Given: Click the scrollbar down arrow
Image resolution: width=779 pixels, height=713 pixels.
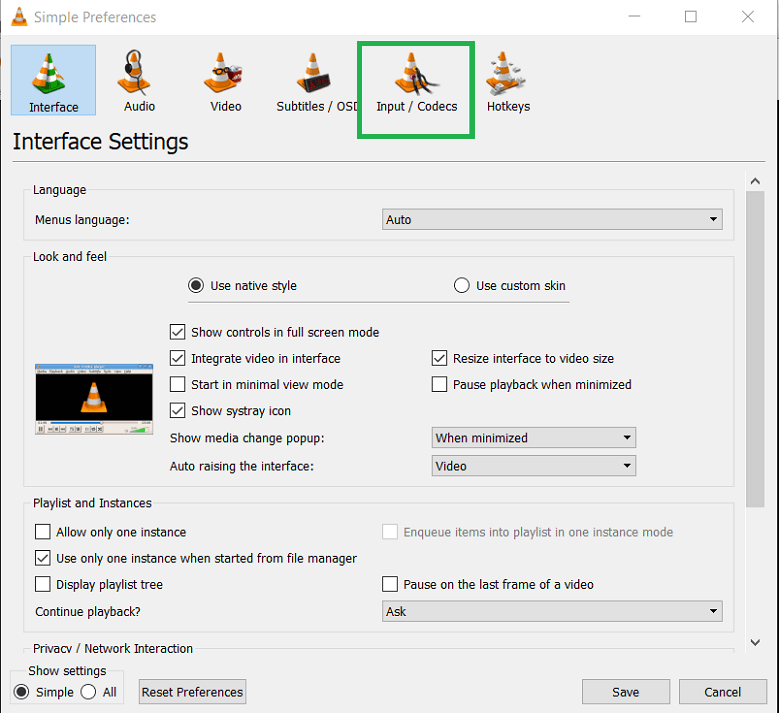Looking at the screenshot, I should click(x=755, y=642).
